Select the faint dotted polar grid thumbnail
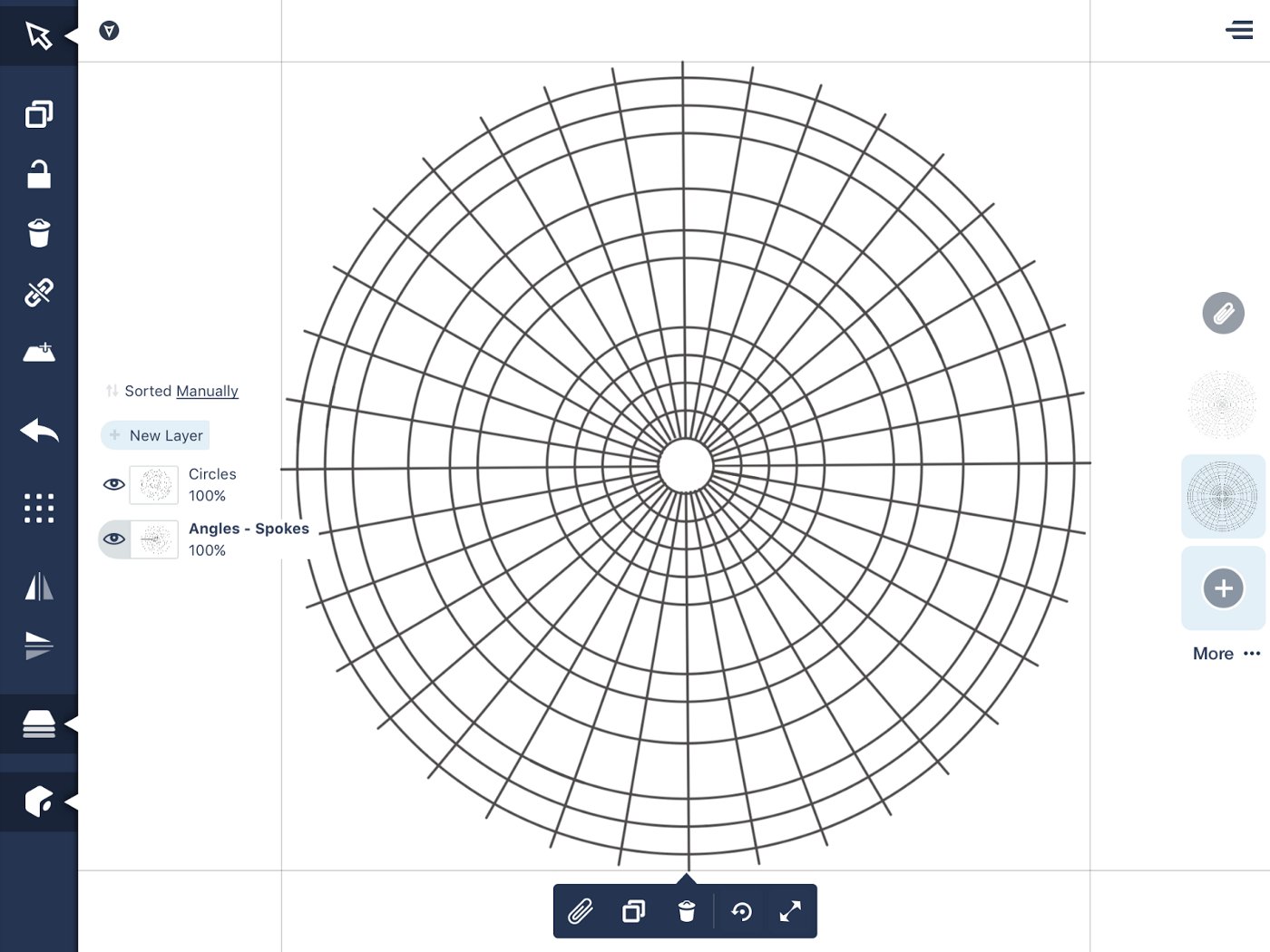This screenshot has height=952, width=1270. tap(1223, 404)
